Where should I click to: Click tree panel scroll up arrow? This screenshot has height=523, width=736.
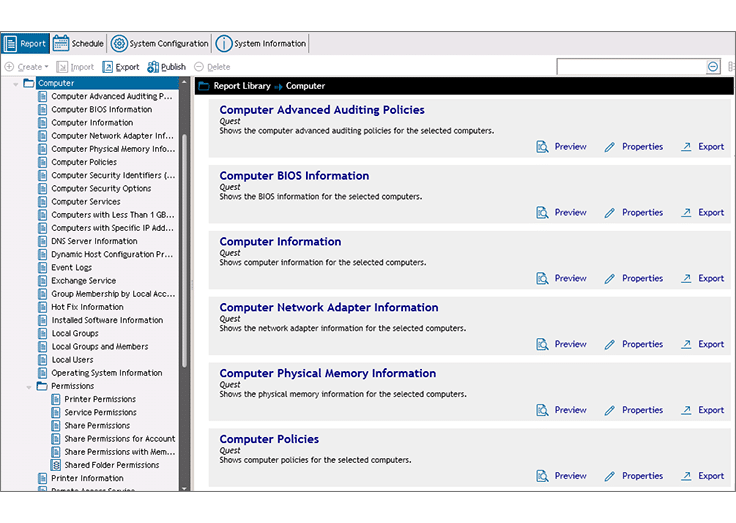184,82
